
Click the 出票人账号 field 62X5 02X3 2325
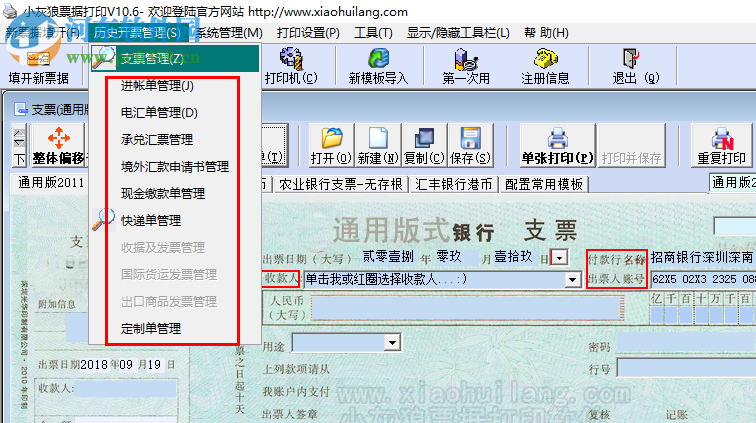[x=703, y=279]
